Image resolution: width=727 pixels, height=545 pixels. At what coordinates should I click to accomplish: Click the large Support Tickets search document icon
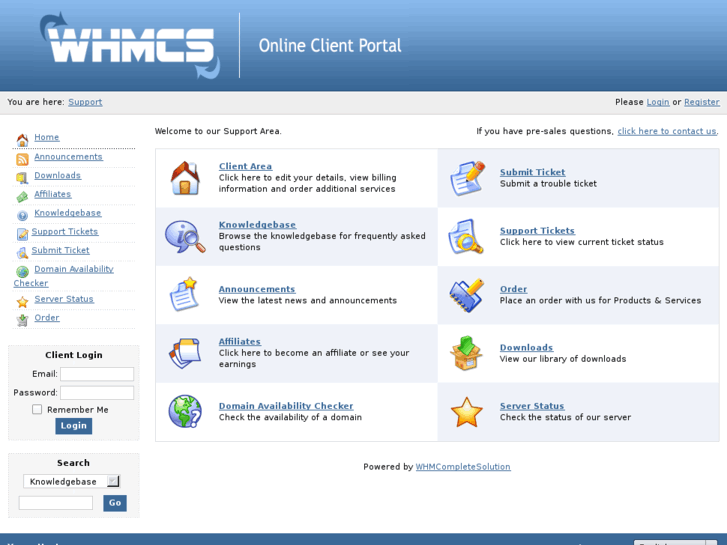(466, 237)
